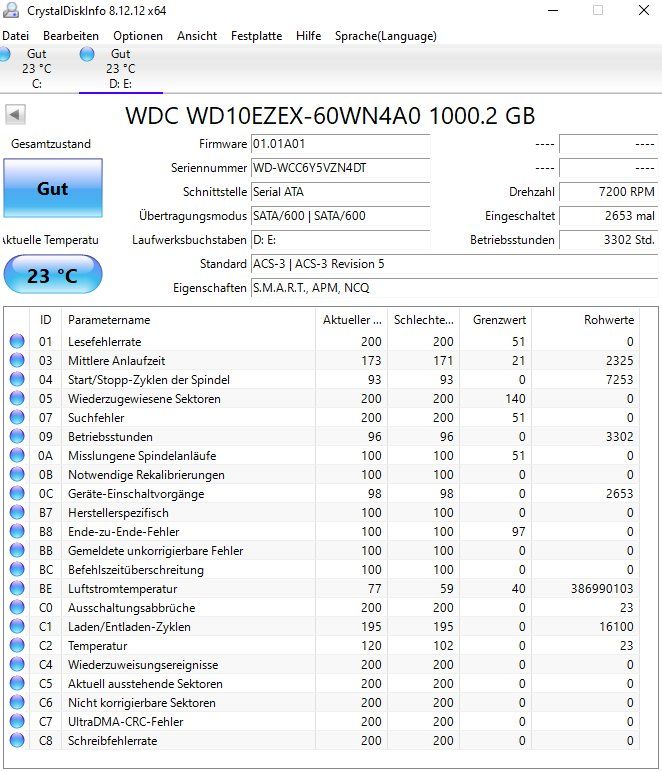662x772 pixels.
Task: Click the Schnittstelle field Serial ATA
Action: (340, 192)
